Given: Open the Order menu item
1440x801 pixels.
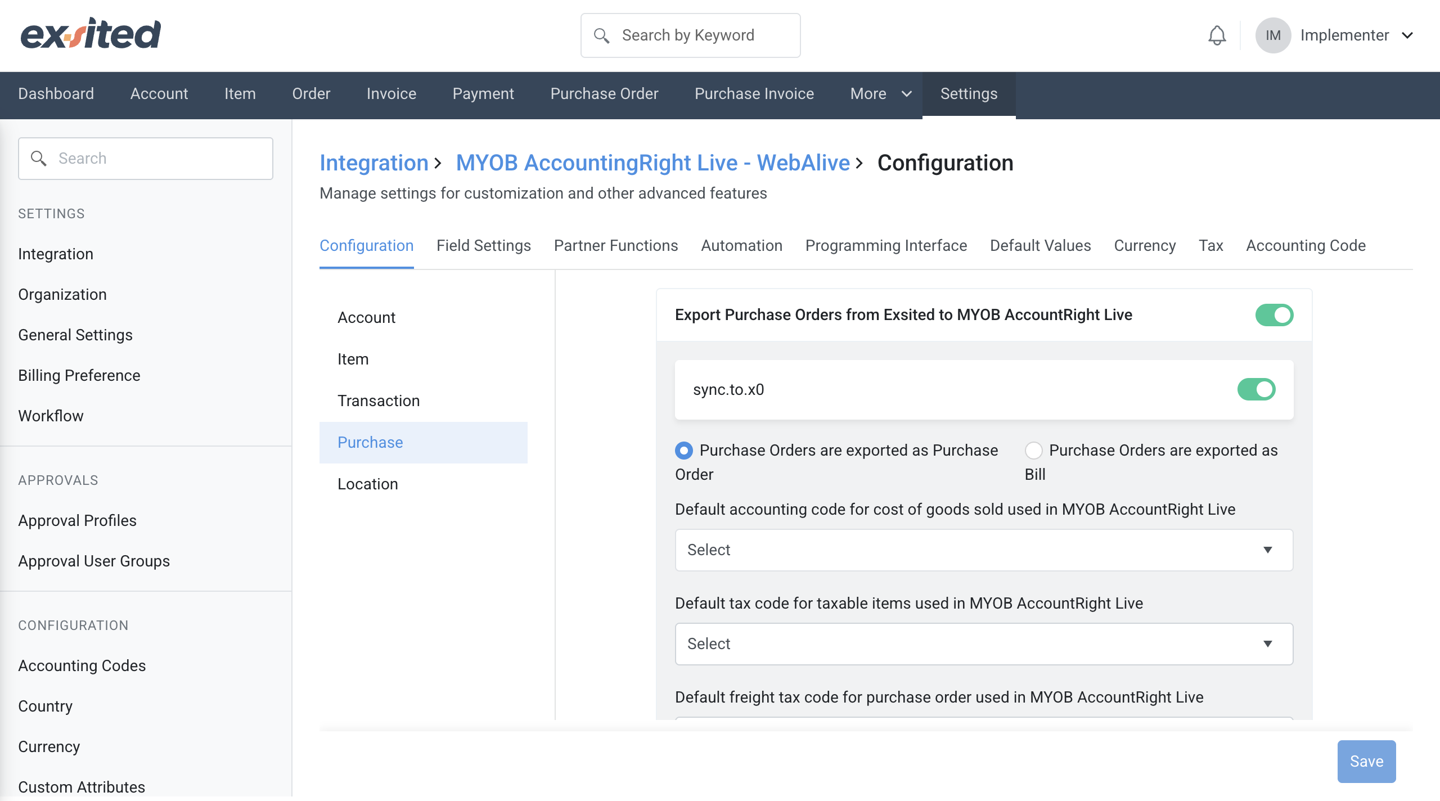Looking at the screenshot, I should 311,94.
